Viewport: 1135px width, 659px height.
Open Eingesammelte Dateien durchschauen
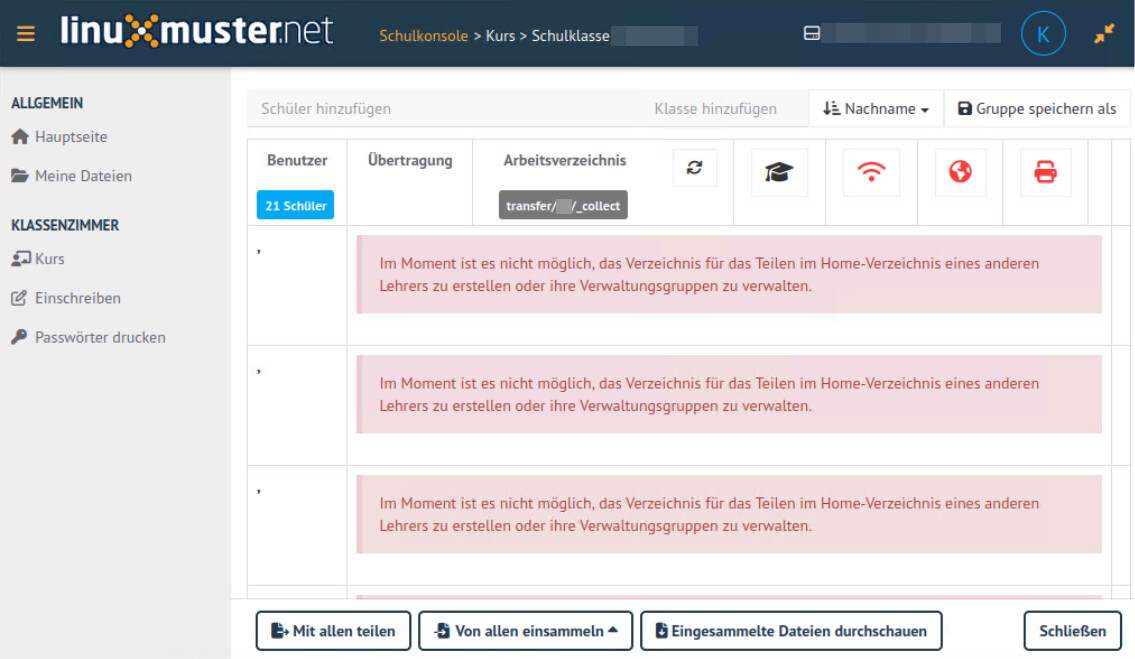click(x=790, y=631)
